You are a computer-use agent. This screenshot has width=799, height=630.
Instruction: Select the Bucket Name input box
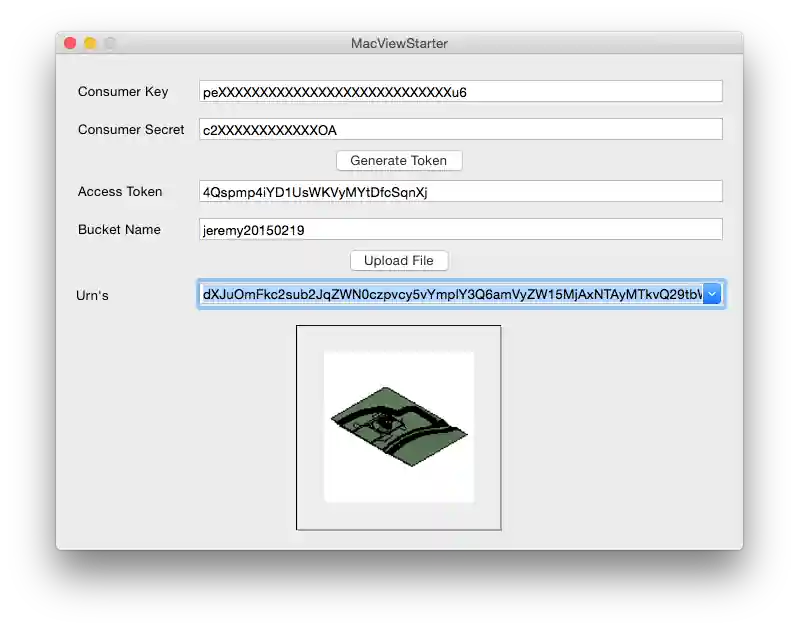pos(460,230)
